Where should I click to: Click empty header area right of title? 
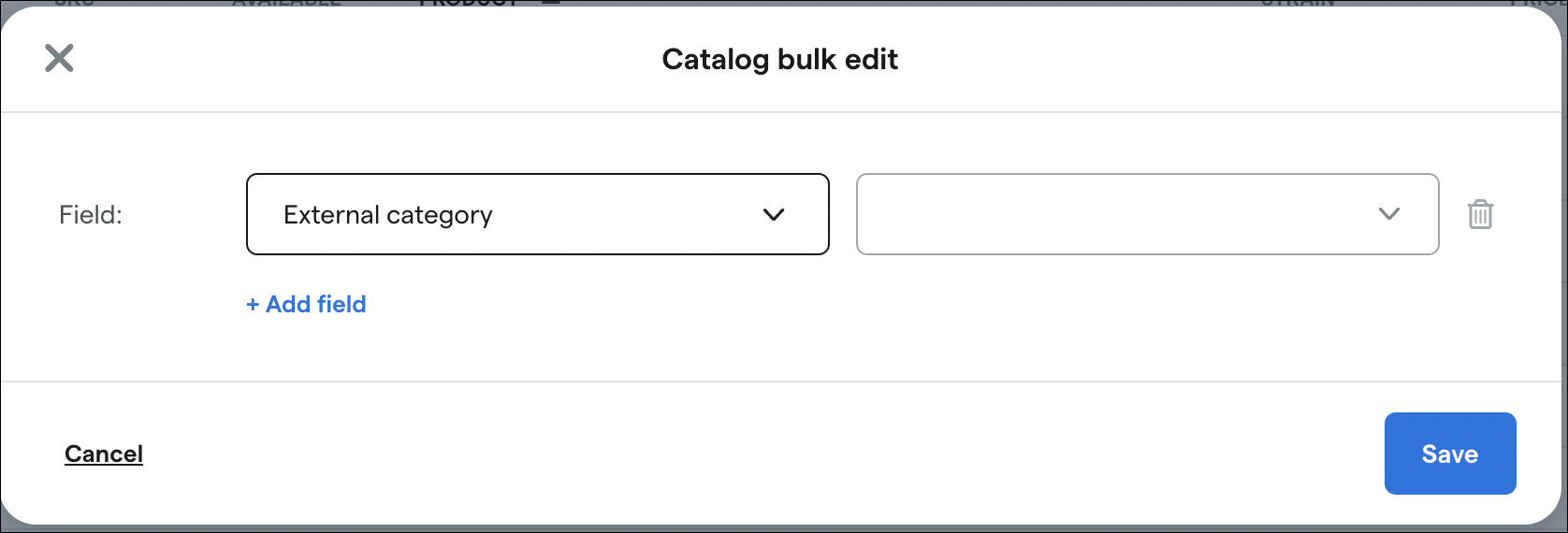point(1216,59)
